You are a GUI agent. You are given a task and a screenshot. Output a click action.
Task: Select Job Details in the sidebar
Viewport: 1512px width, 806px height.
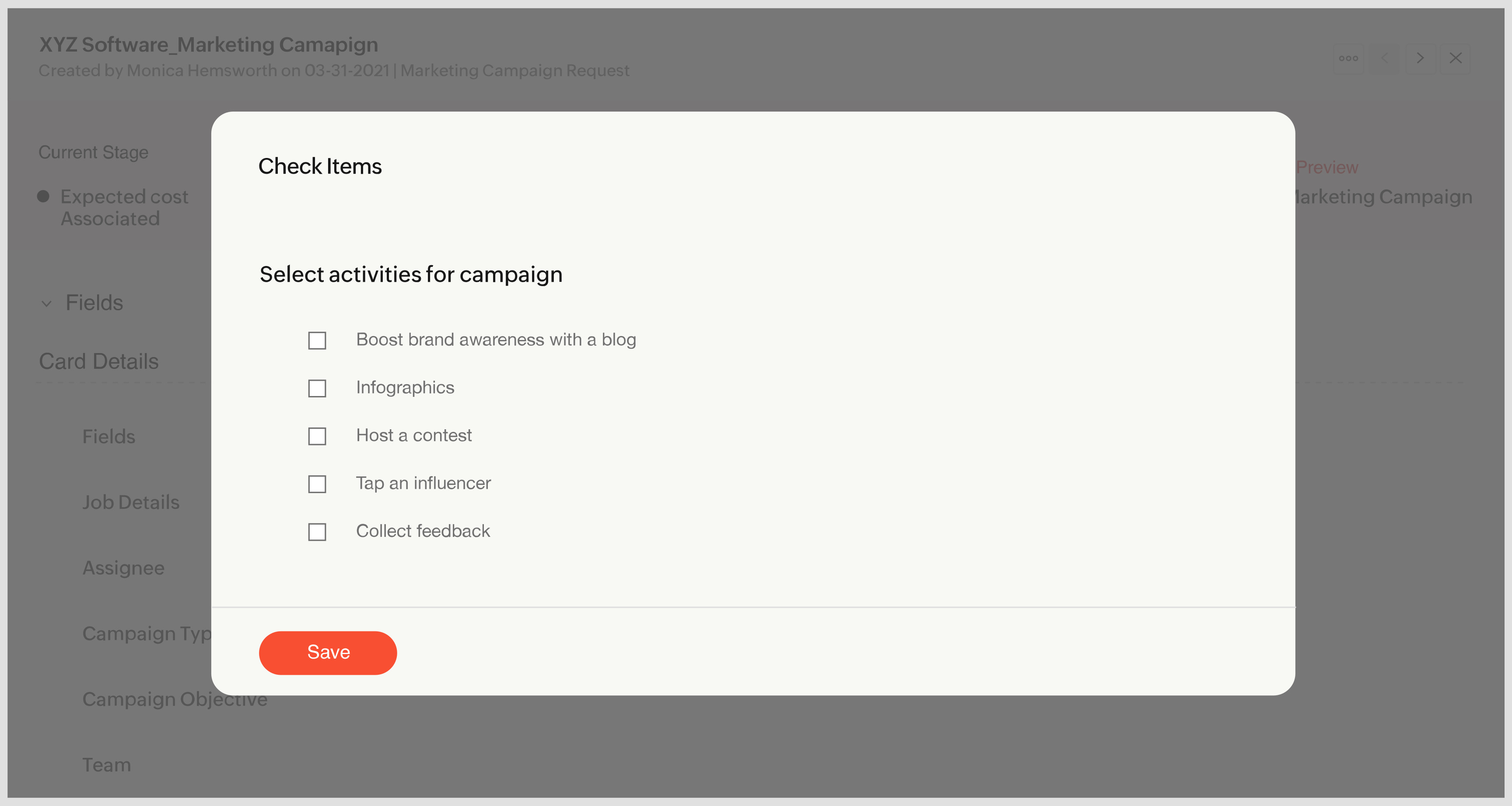[131, 502]
